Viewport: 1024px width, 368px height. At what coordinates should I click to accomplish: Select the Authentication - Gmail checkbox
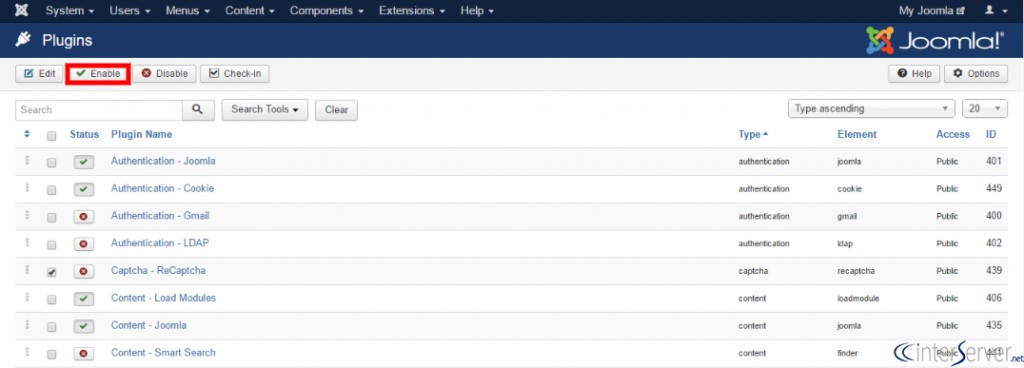coord(52,217)
